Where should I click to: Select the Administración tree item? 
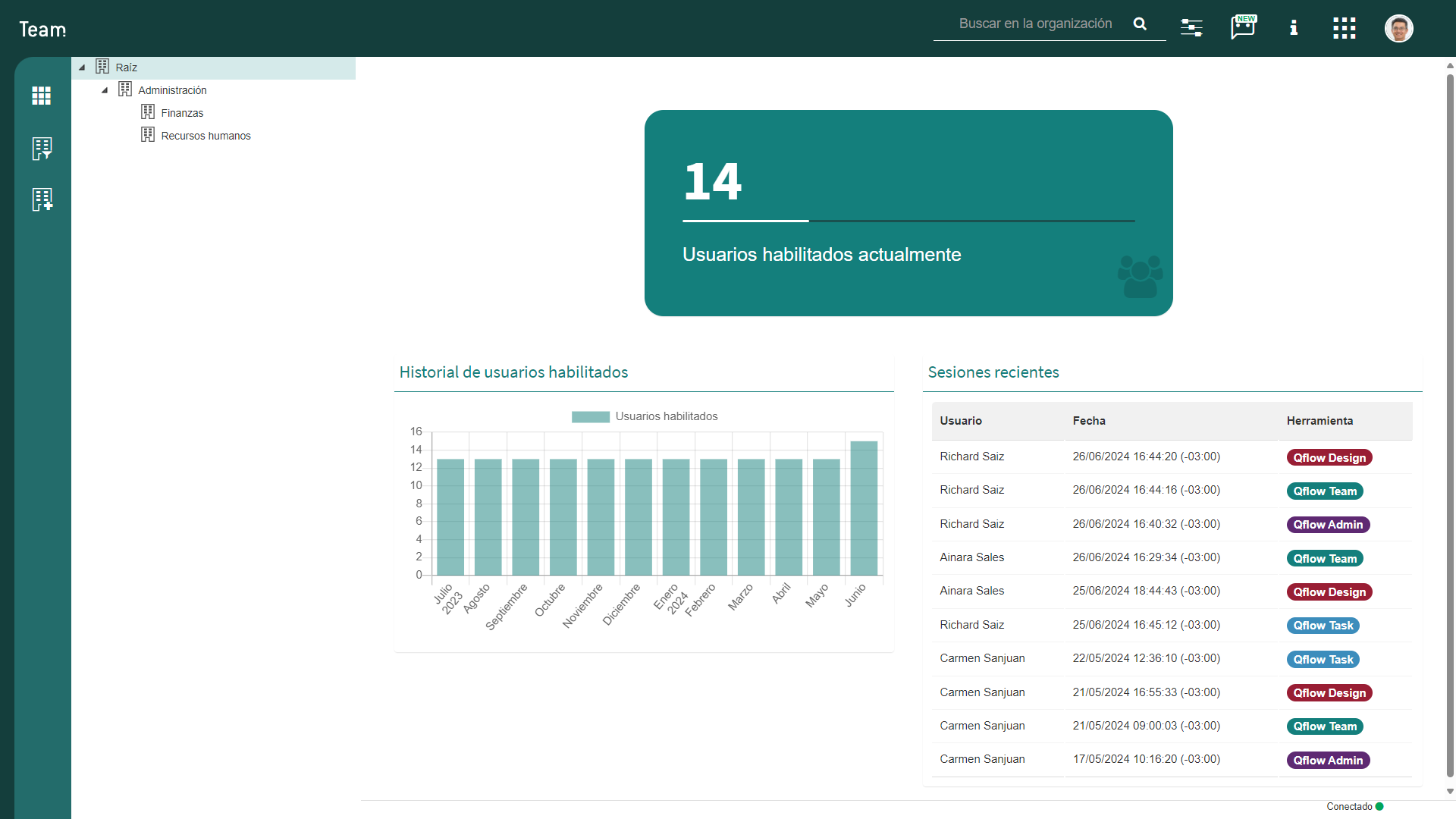(172, 90)
